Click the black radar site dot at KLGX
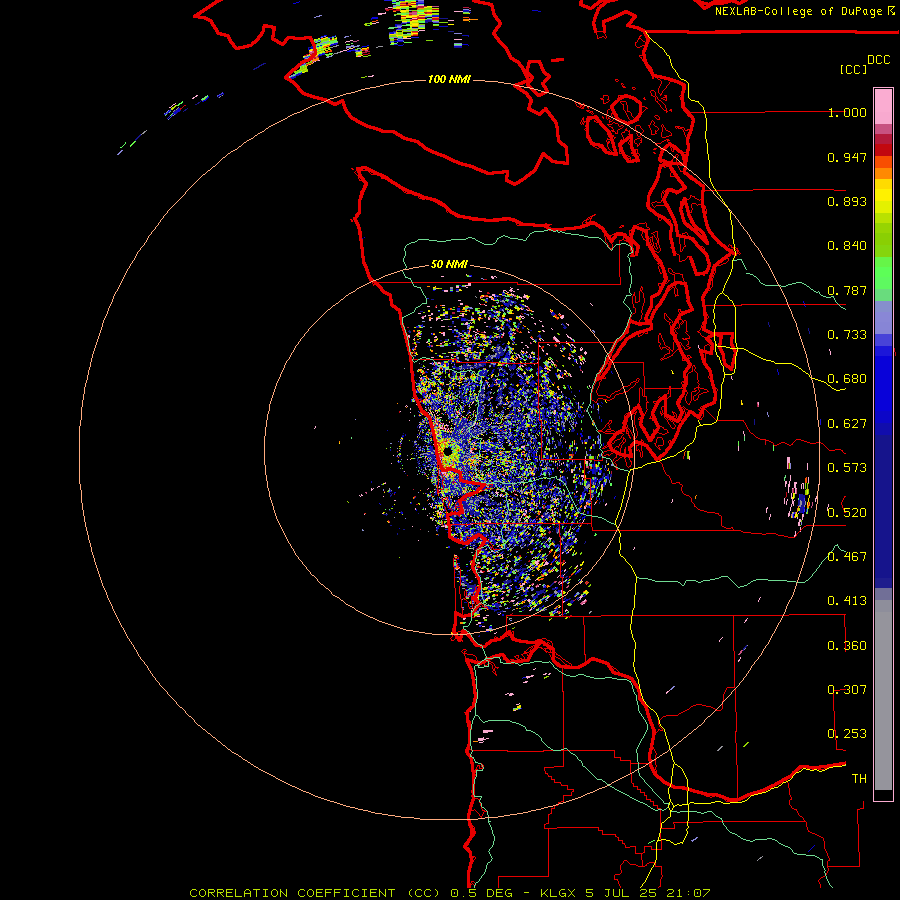This screenshot has width=900, height=900. [448, 452]
